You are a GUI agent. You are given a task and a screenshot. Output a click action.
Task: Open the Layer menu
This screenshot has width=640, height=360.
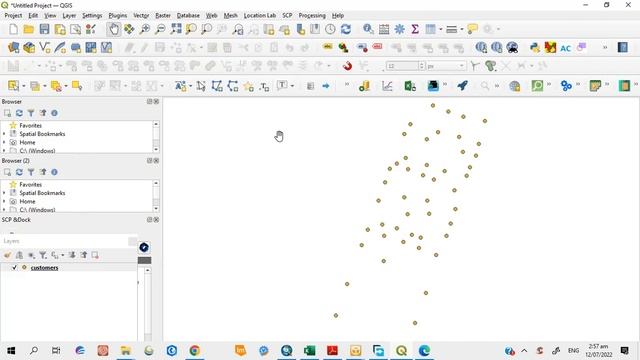click(69, 16)
